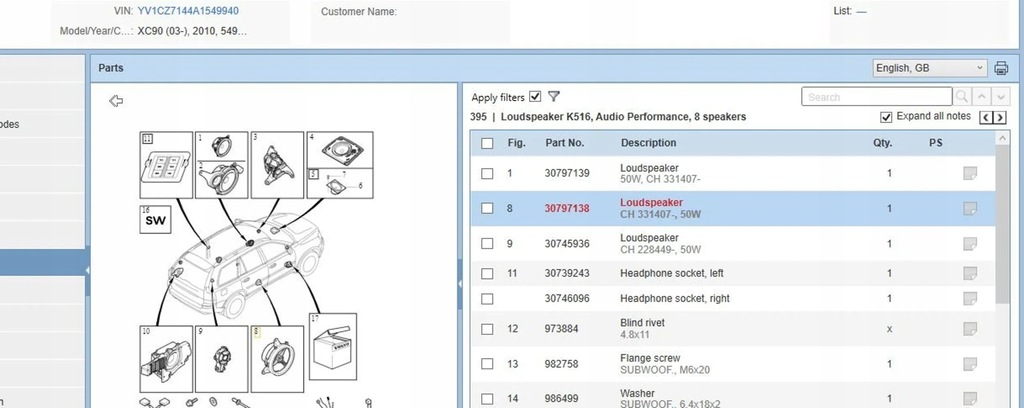Viewport: 1024px width, 408px height.
Task: Click into the parts Search field
Action: [876, 97]
